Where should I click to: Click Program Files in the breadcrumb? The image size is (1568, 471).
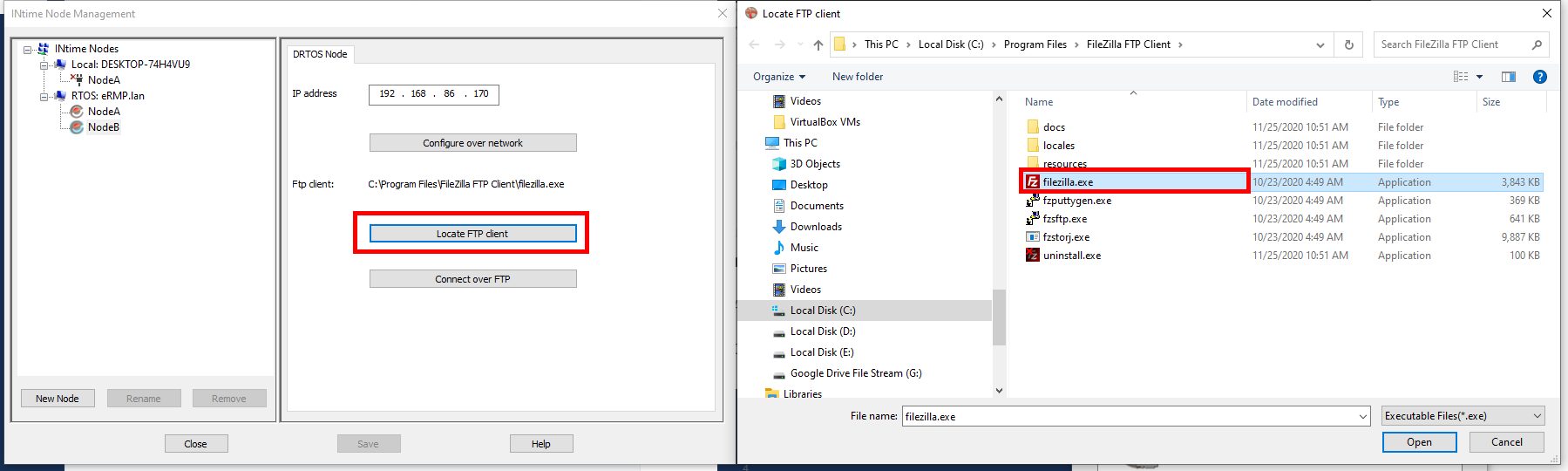pyautogui.click(x=1035, y=44)
